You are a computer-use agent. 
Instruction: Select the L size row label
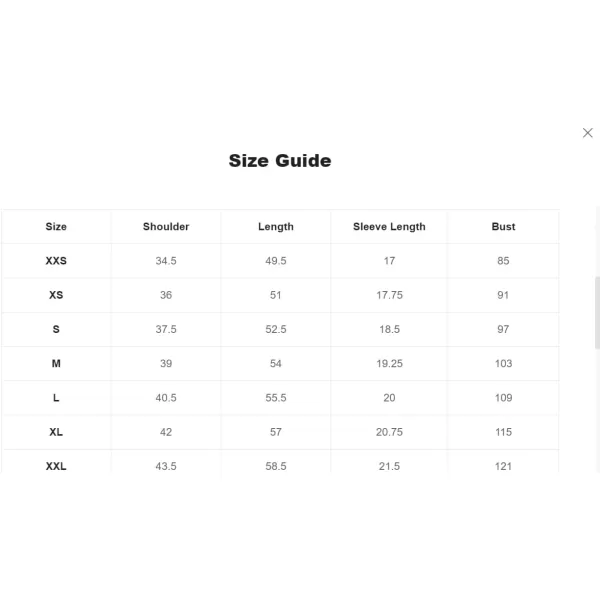[56, 398]
